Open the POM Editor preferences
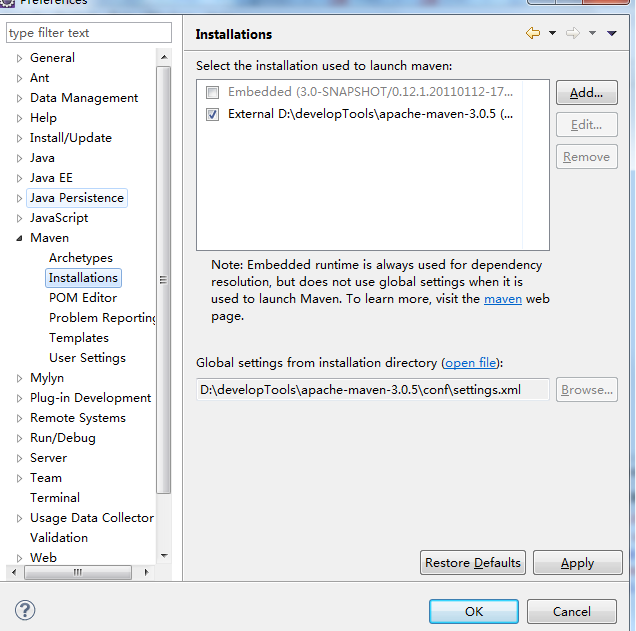The image size is (636, 631). tap(83, 298)
